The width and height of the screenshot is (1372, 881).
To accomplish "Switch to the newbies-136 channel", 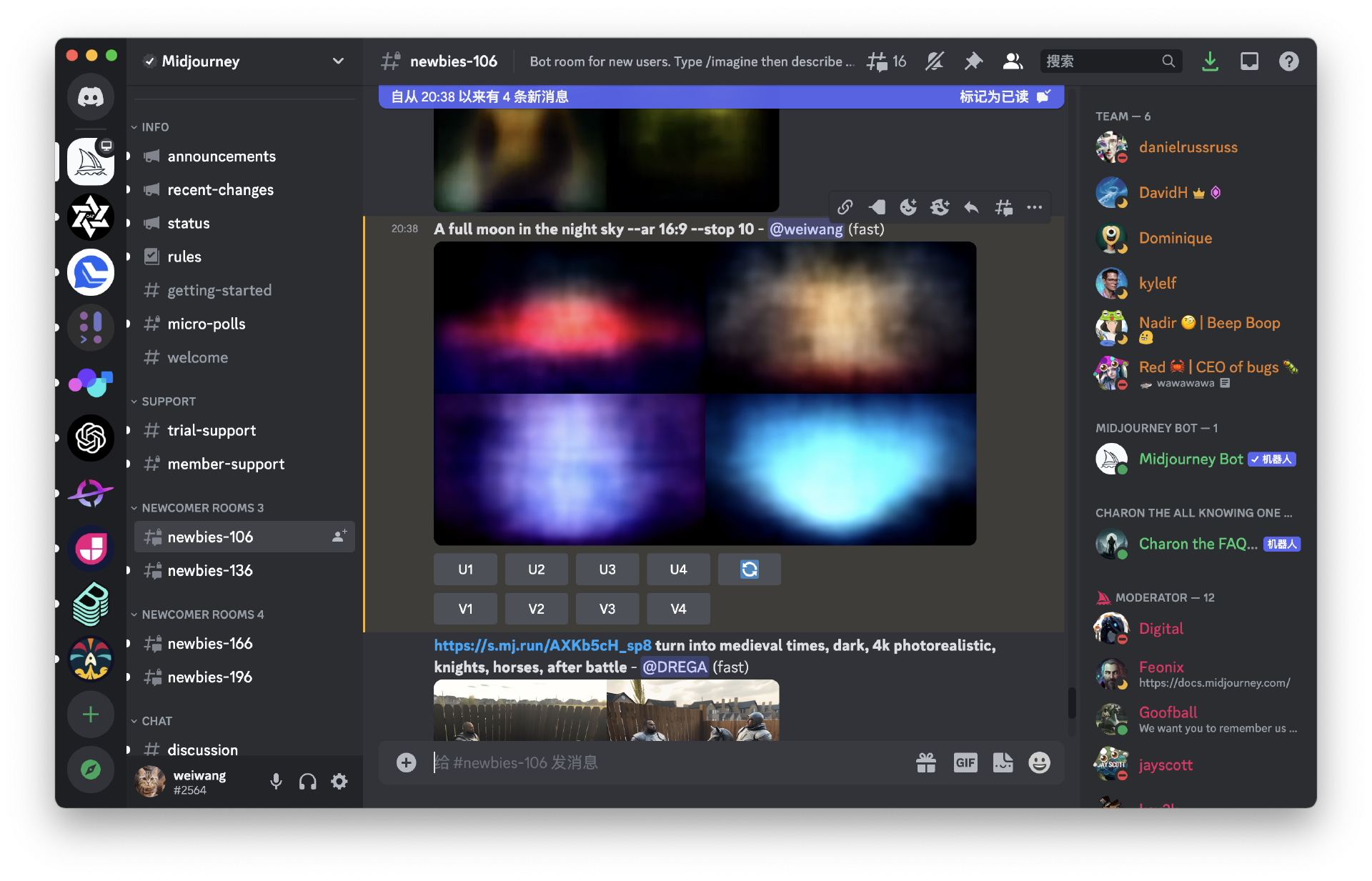I will 209,570.
